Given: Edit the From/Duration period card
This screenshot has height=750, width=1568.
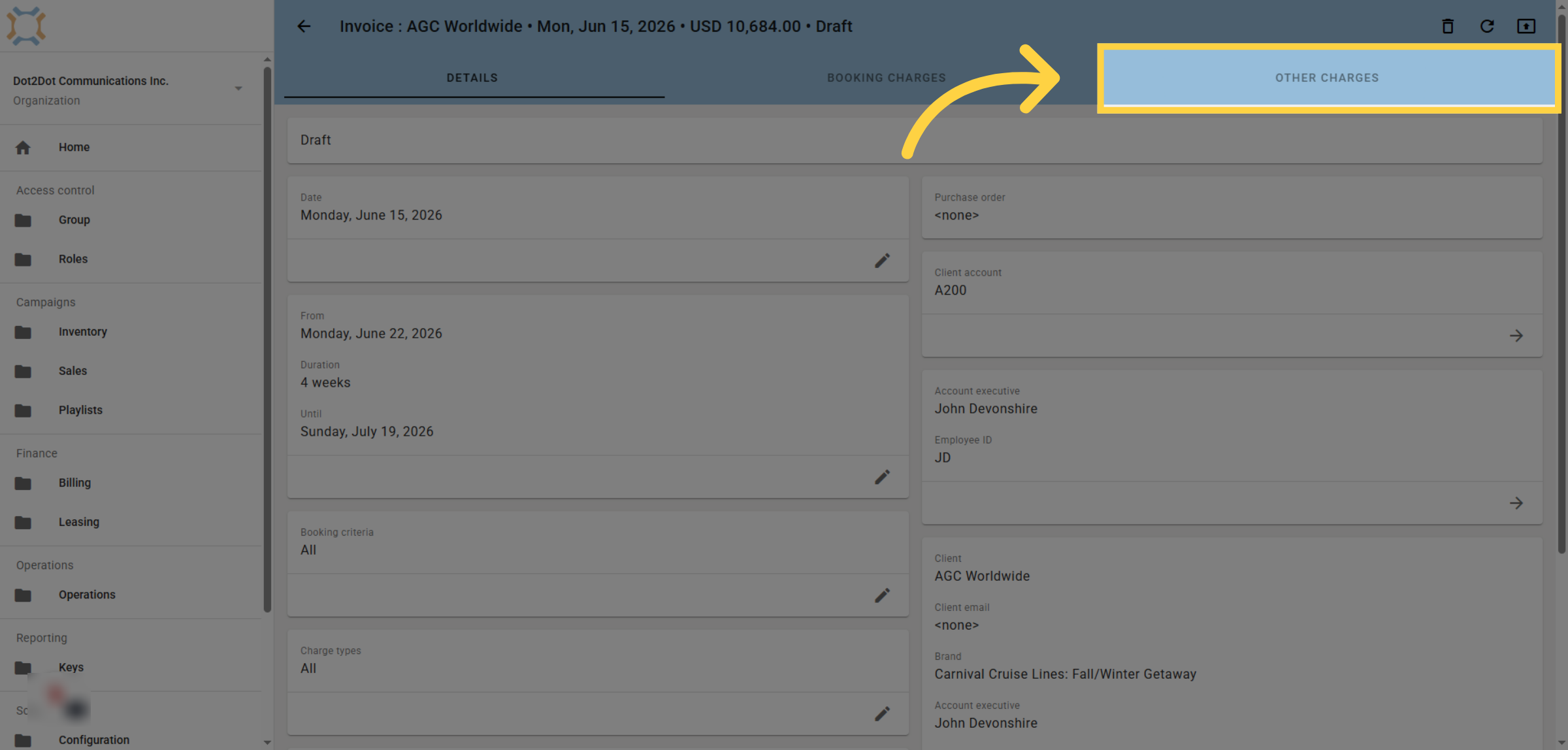Looking at the screenshot, I should coord(882,477).
